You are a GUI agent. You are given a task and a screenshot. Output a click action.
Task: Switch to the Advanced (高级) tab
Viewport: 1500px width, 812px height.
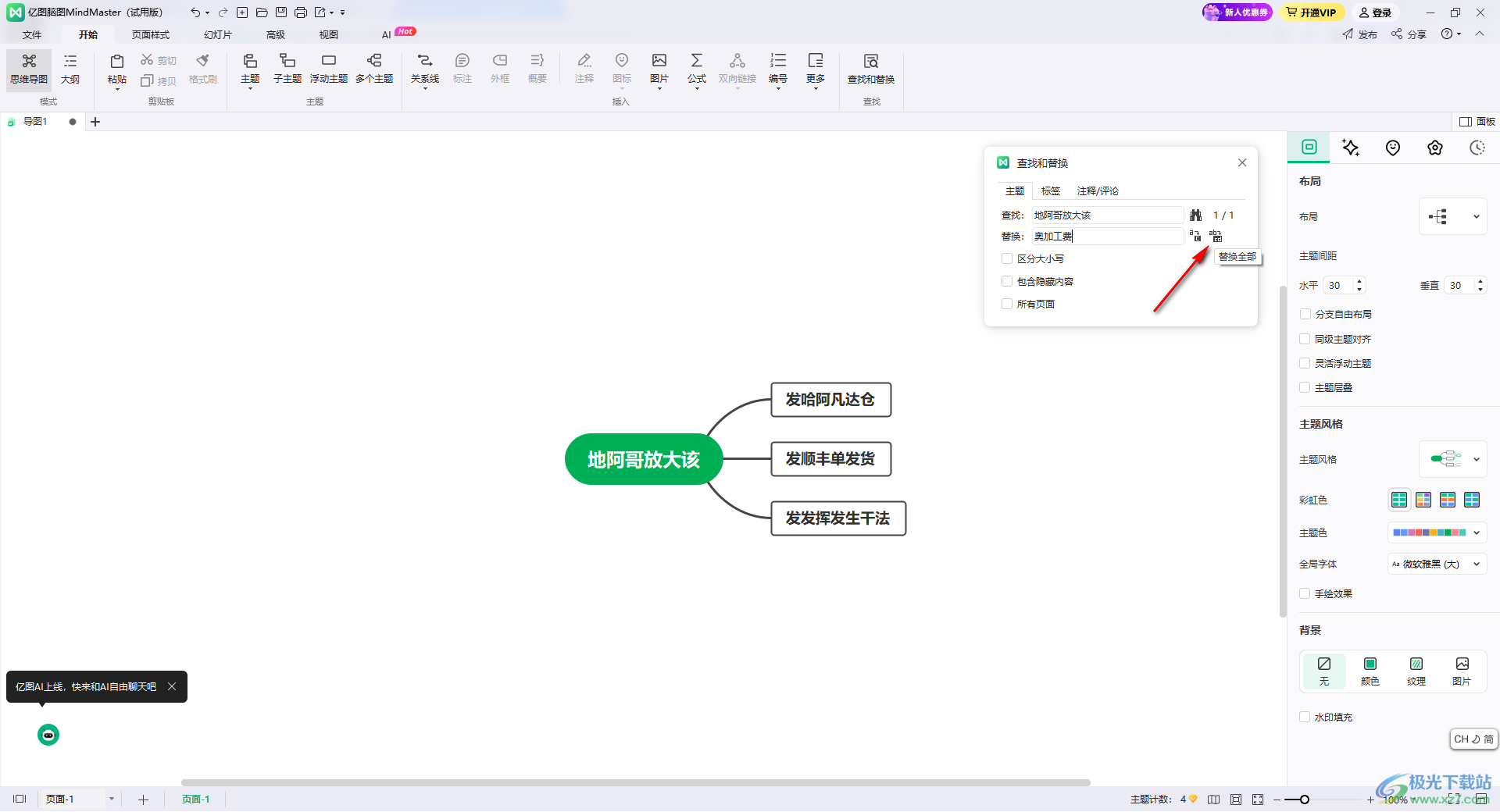point(276,34)
